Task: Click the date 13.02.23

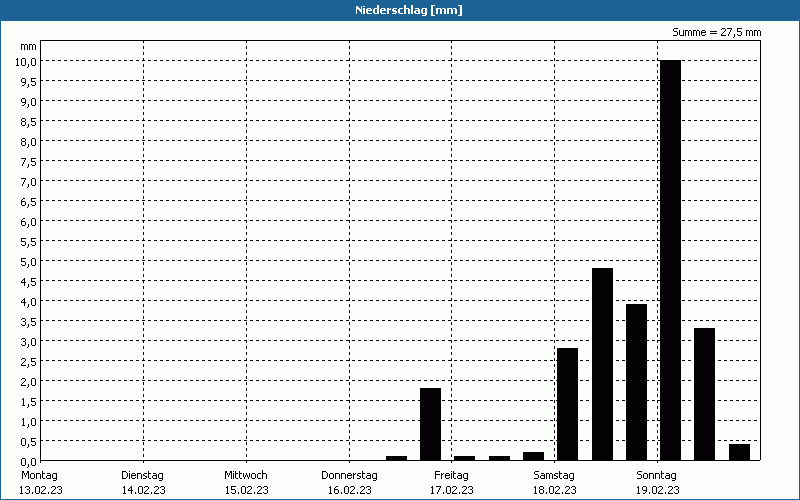Action: tap(41, 490)
